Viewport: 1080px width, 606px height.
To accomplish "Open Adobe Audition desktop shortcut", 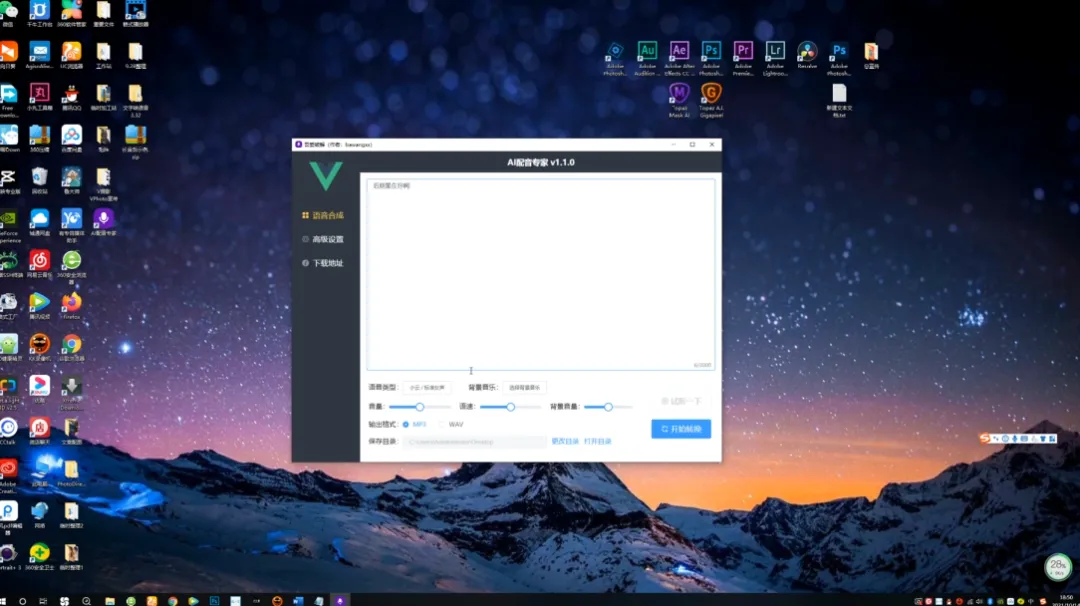I will [646, 59].
